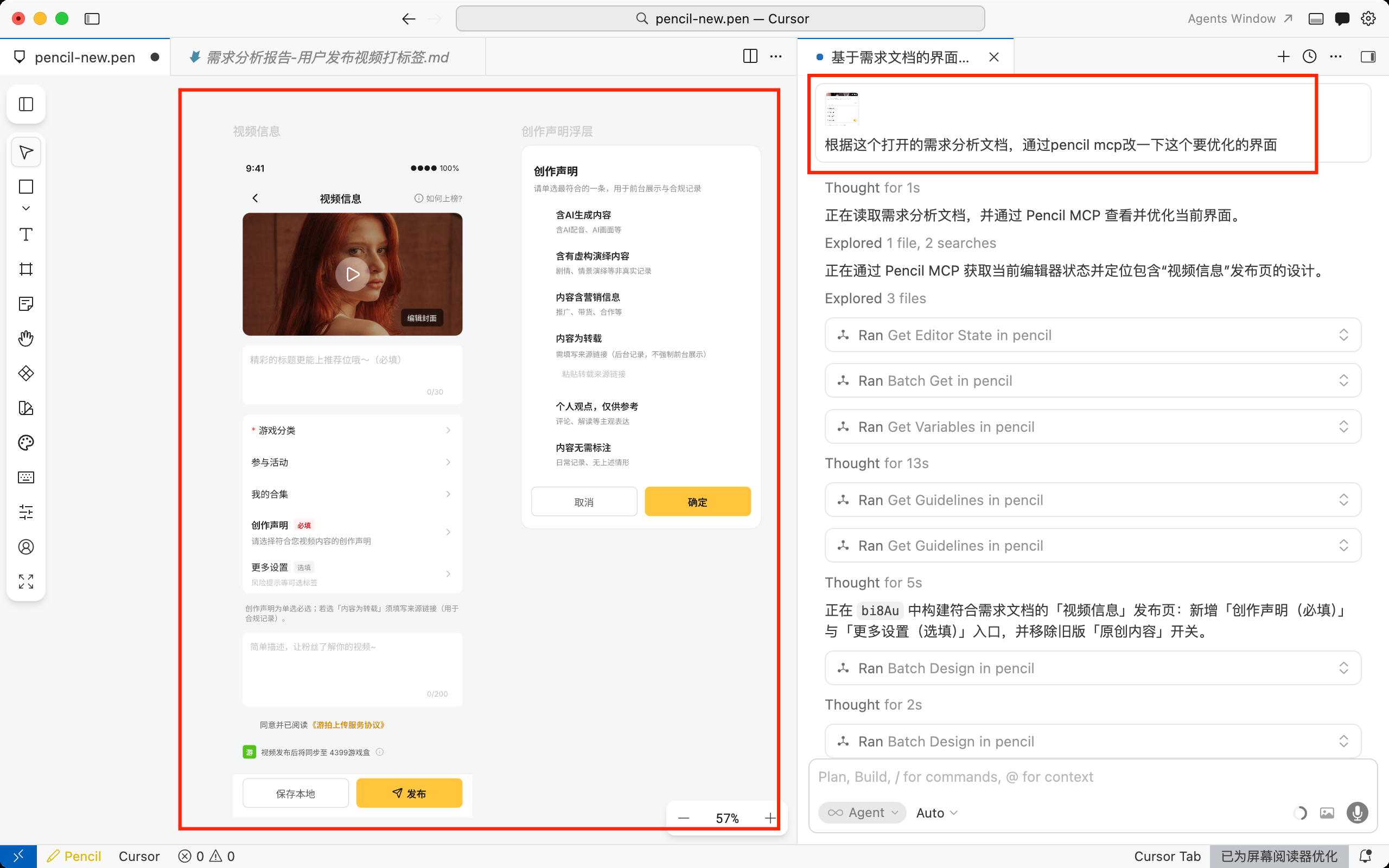Screen dimensions: 1389x868
Task: Click the attached image thumbnail in prompt
Action: click(x=842, y=108)
